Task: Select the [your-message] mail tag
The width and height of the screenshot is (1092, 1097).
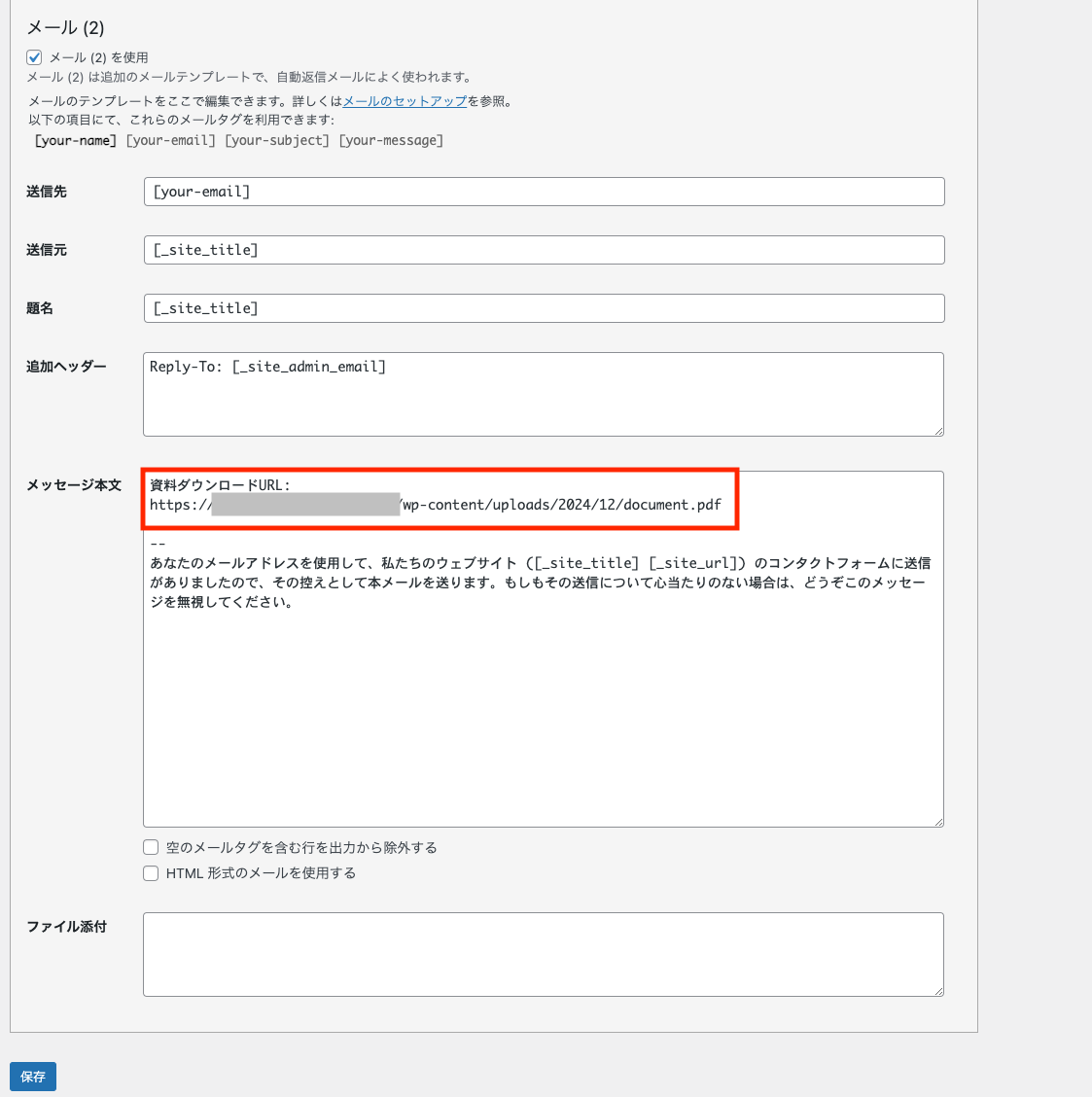Action: tap(391, 141)
